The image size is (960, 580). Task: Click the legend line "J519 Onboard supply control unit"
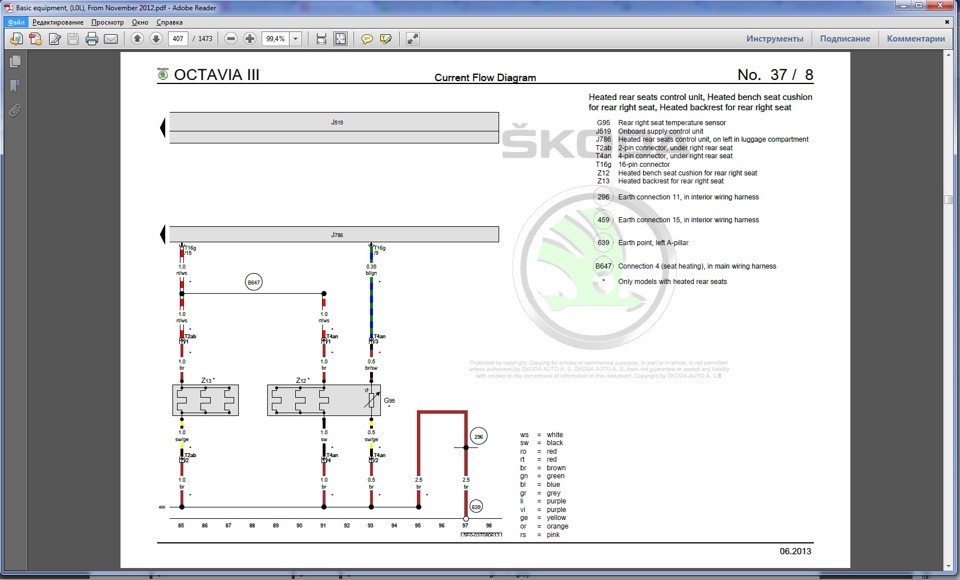[x=649, y=131]
